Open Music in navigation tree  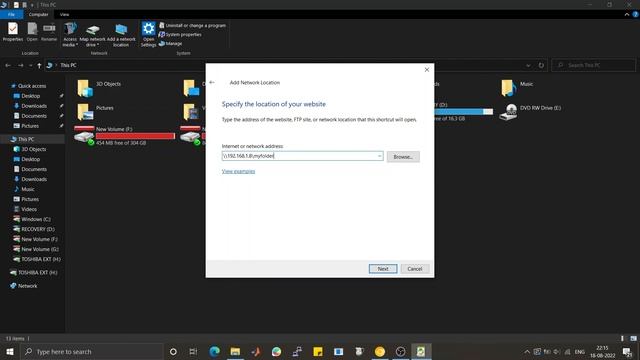[28, 189]
